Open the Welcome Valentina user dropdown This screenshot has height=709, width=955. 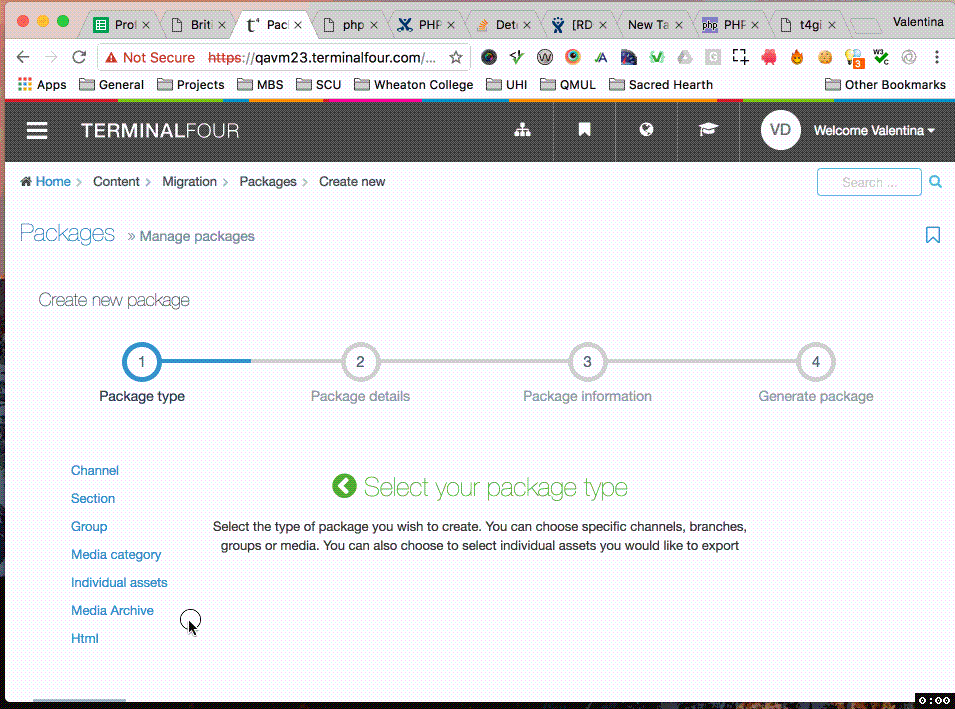click(873, 130)
